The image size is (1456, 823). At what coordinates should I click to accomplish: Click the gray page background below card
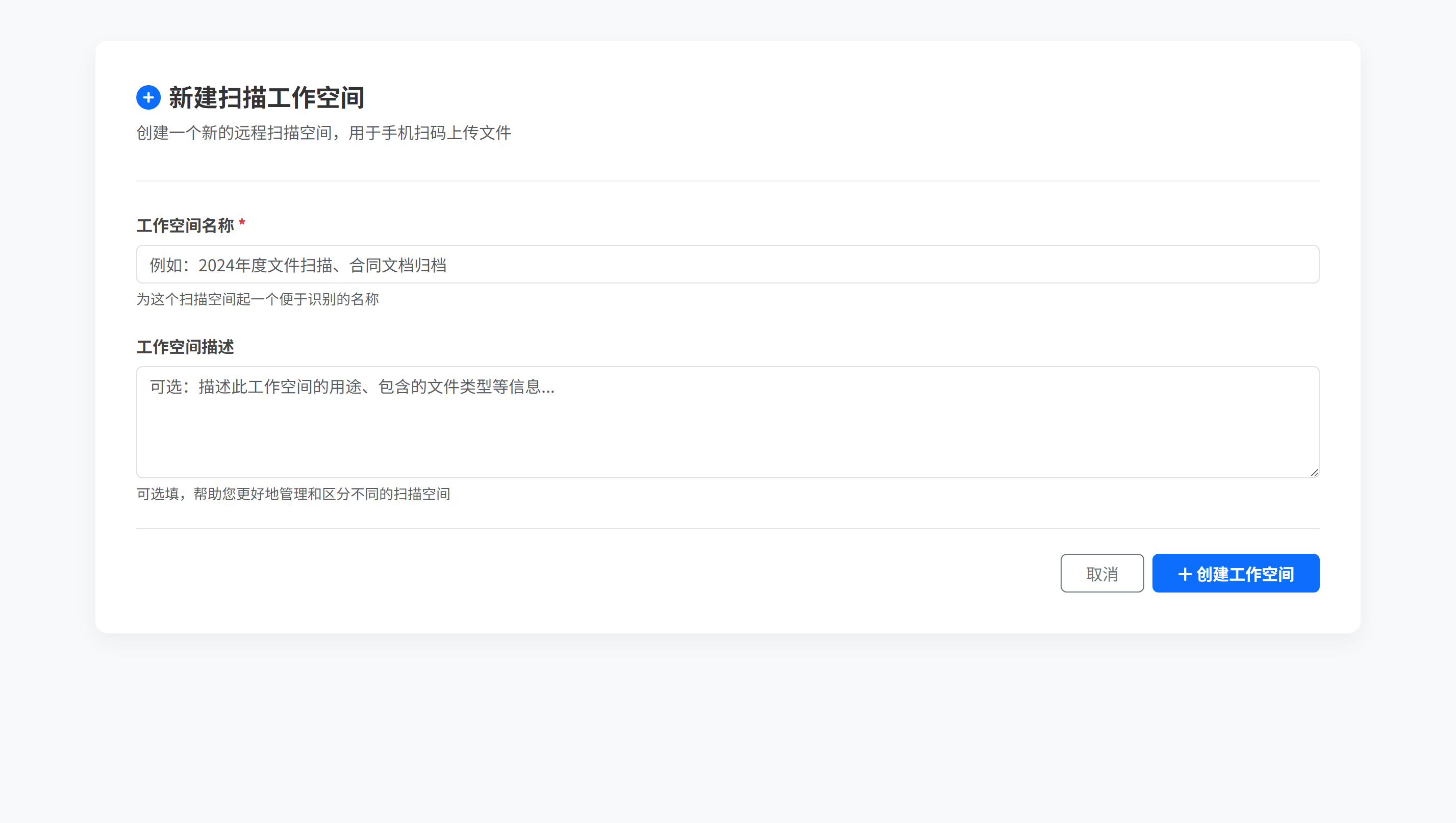(727, 735)
